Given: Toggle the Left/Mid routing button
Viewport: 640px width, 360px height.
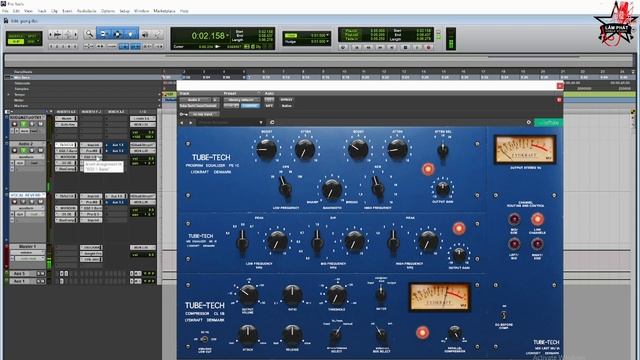Looking at the screenshot, I should tap(514, 244).
